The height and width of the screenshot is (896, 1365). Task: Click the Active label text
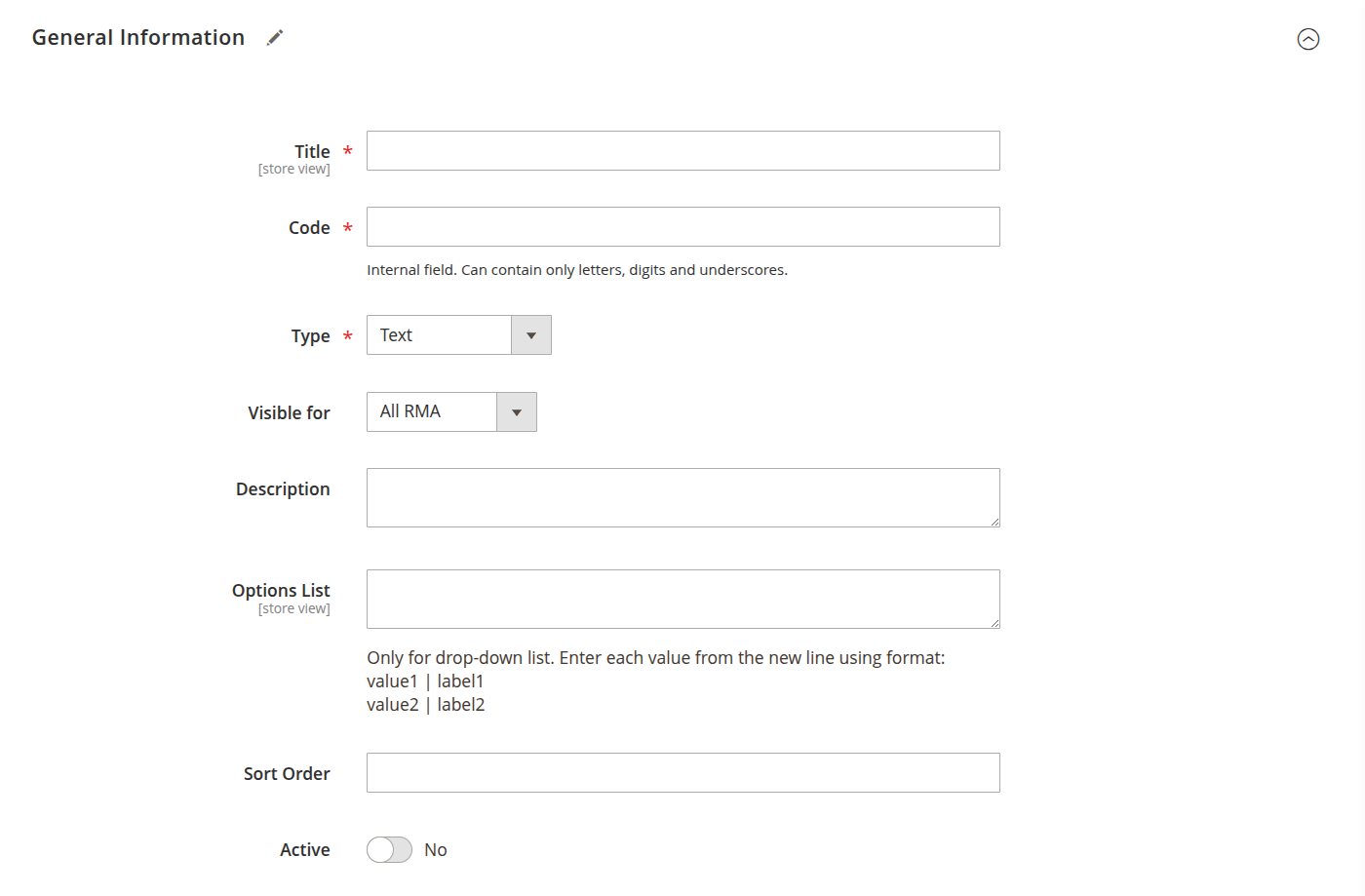[304, 850]
